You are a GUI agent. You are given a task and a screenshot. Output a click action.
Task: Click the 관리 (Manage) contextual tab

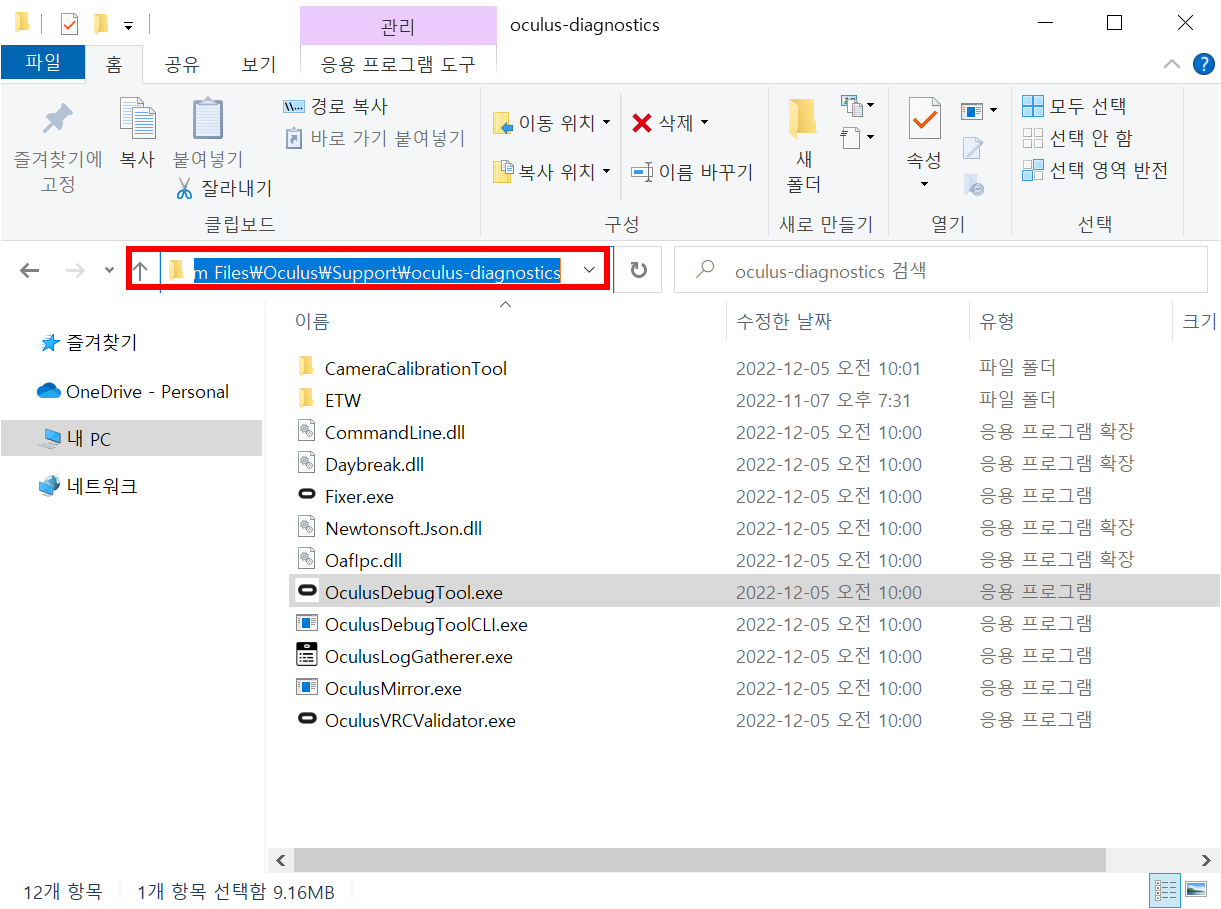pos(398,26)
